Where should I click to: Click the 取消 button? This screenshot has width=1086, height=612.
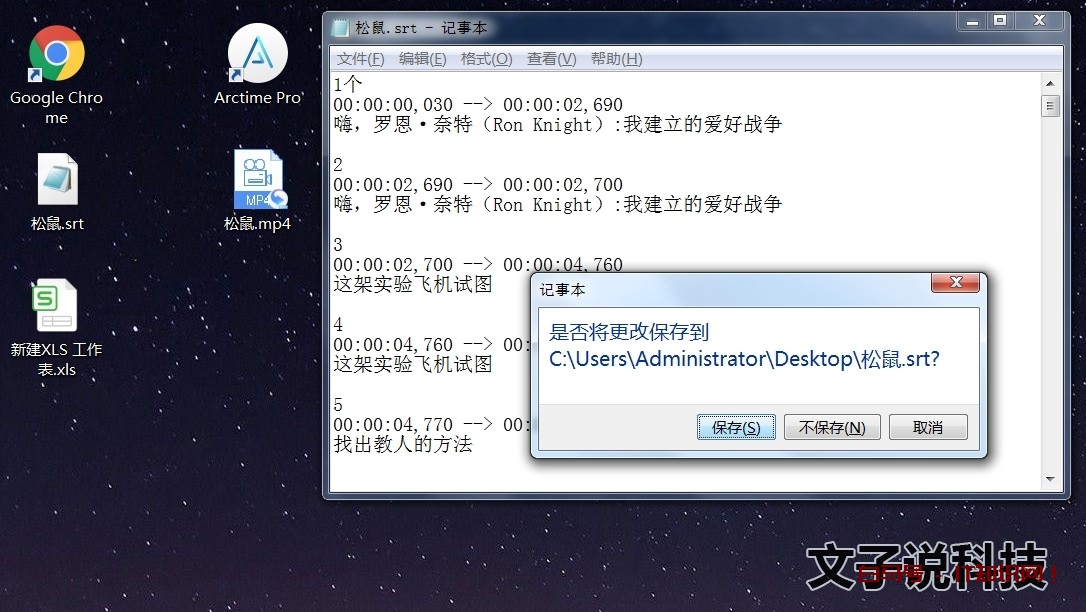928,427
